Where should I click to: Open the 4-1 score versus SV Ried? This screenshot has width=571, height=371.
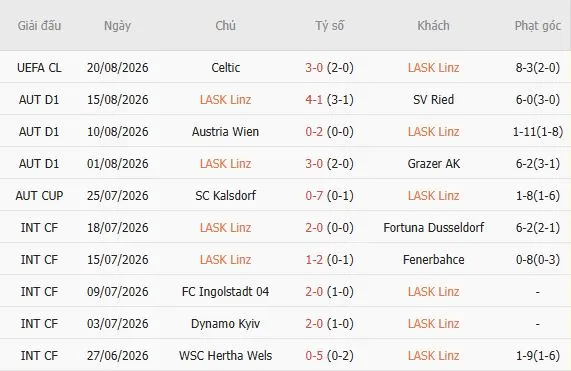pyautogui.click(x=314, y=100)
